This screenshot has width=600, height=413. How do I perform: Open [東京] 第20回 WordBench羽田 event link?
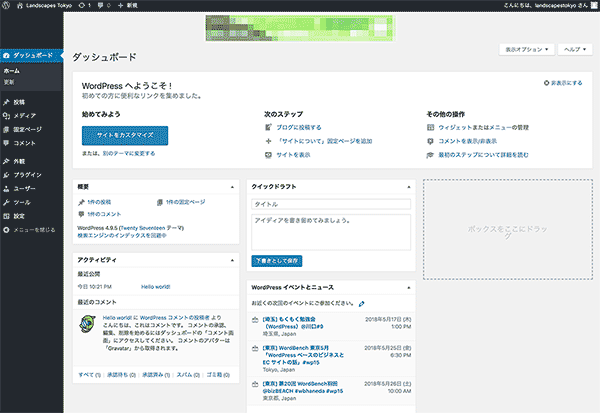click(x=303, y=387)
